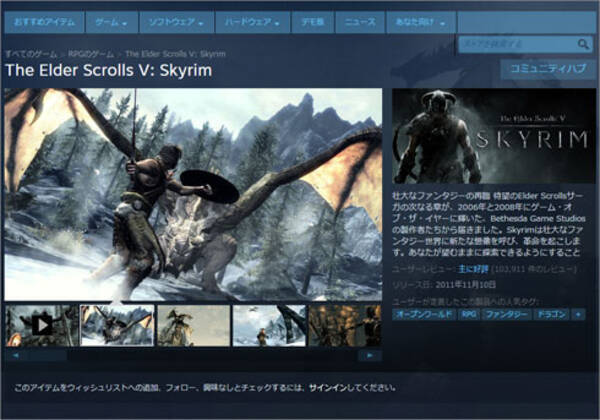This screenshot has height=420, width=600.
Task: Click the right arrow of the thumbnail scroller
Action: coord(370,355)
